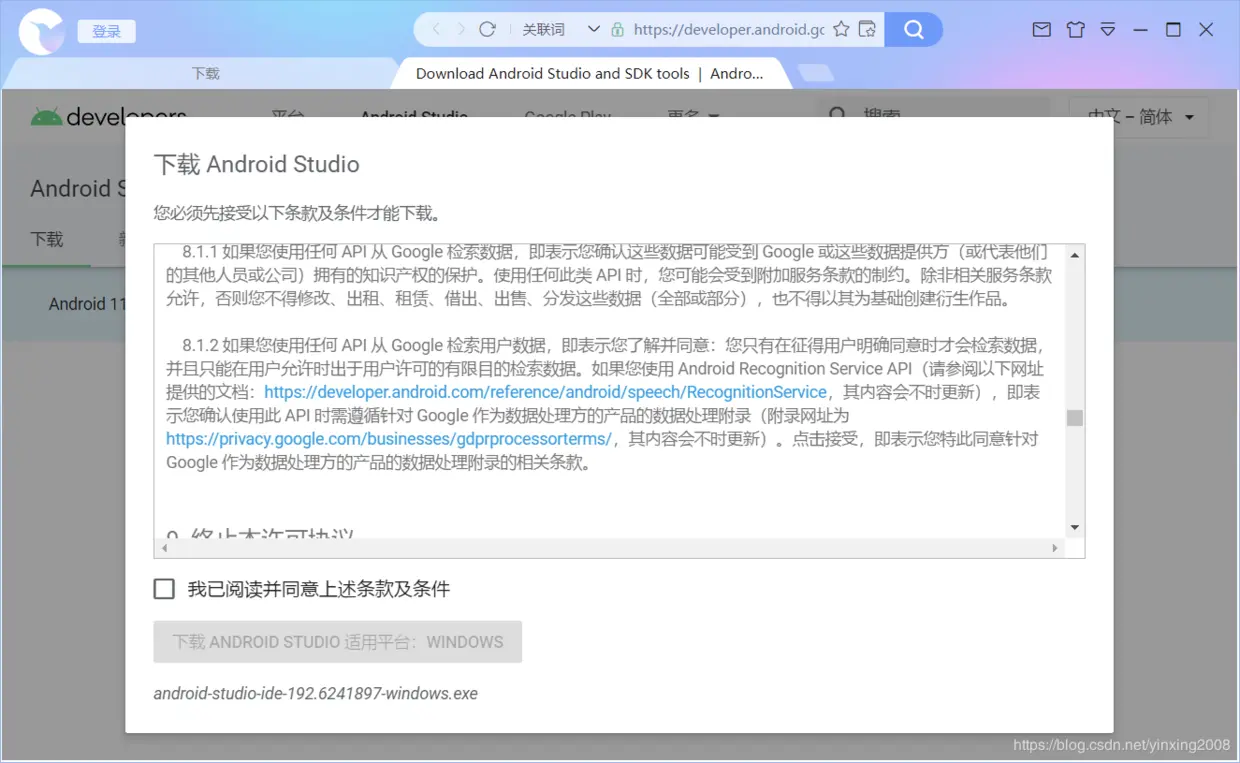Click the 登录 login button
The image size is (1240, 763).
coord(106,32)
